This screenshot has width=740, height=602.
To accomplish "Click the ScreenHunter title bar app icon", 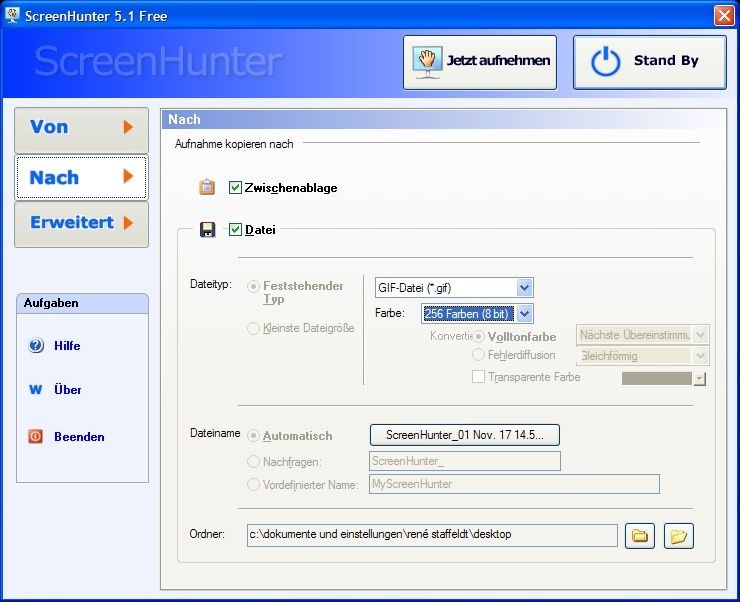I will click(11, 15).
